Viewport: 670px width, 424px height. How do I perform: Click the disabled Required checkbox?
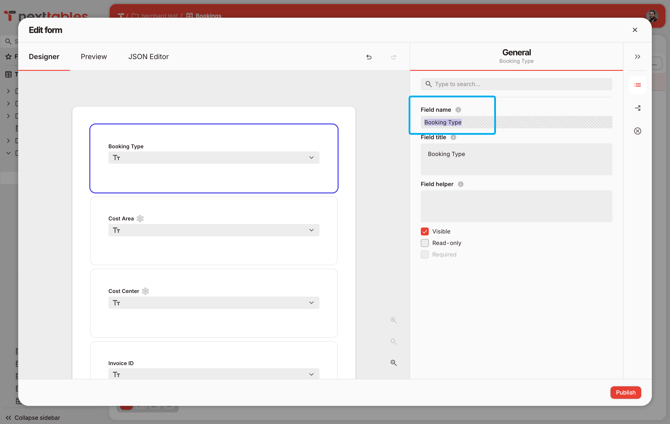tap(425, 254)
